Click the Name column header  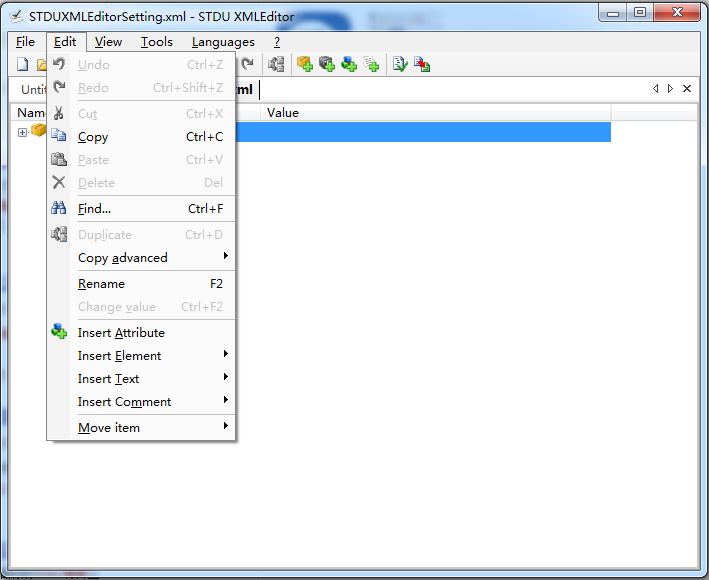(x=29, y=113)
